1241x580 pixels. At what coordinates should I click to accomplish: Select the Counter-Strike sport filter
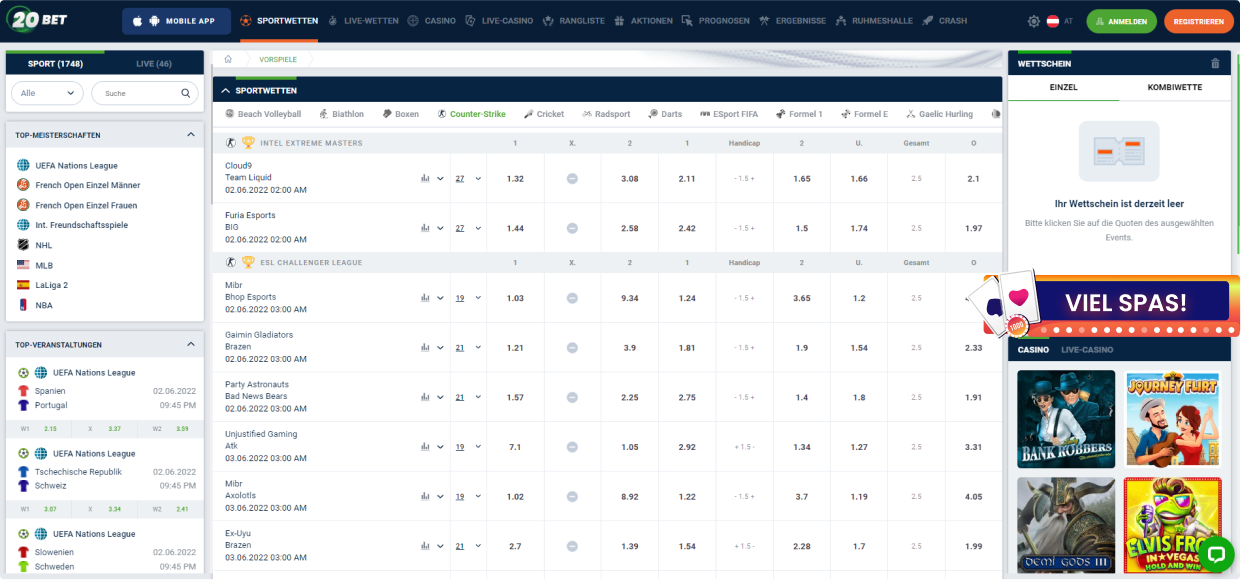(471, 114)
